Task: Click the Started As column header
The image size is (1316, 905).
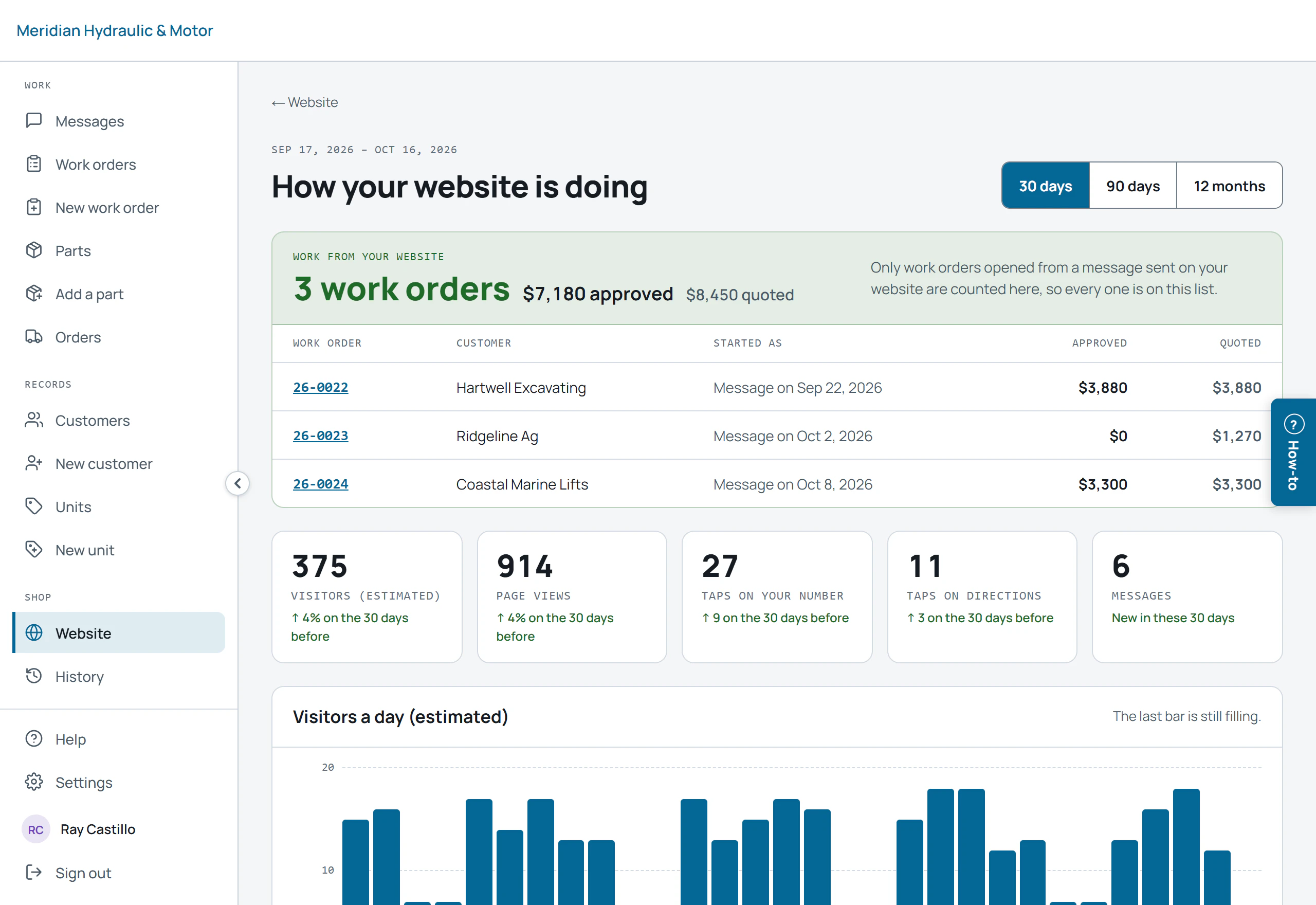Action: coord(747,343)
